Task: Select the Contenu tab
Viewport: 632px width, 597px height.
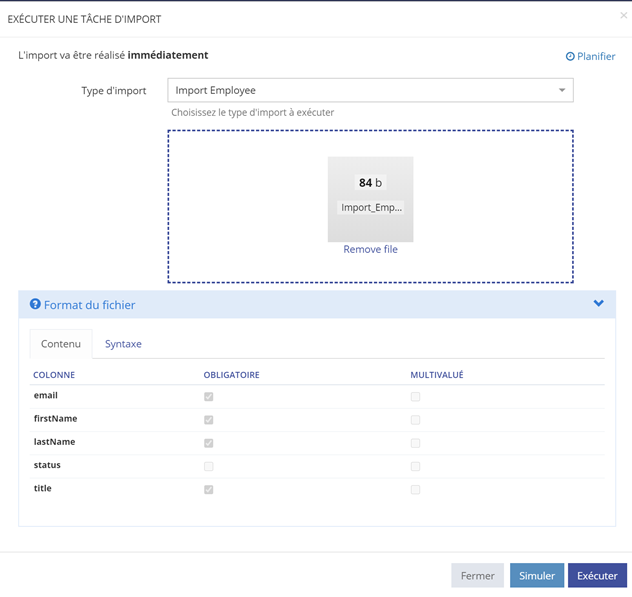Action: coord(61,344)
